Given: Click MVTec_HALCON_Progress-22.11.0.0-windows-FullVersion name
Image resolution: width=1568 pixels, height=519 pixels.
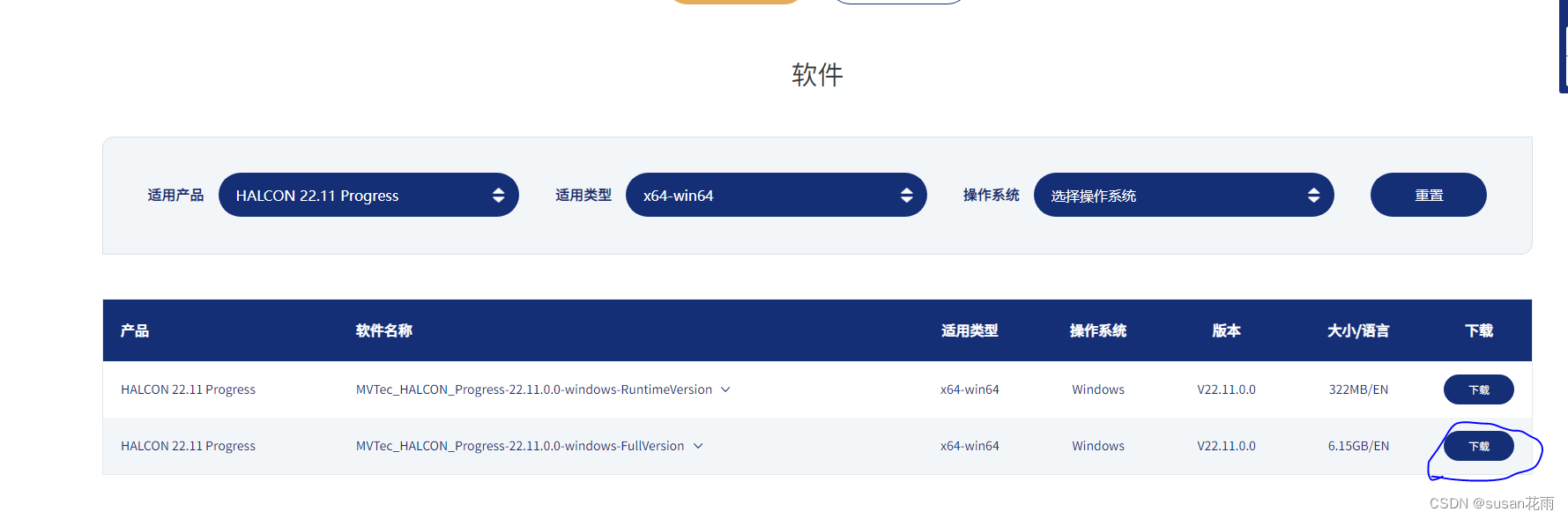Looking at the screenshot, I should [x=520, y=446].
